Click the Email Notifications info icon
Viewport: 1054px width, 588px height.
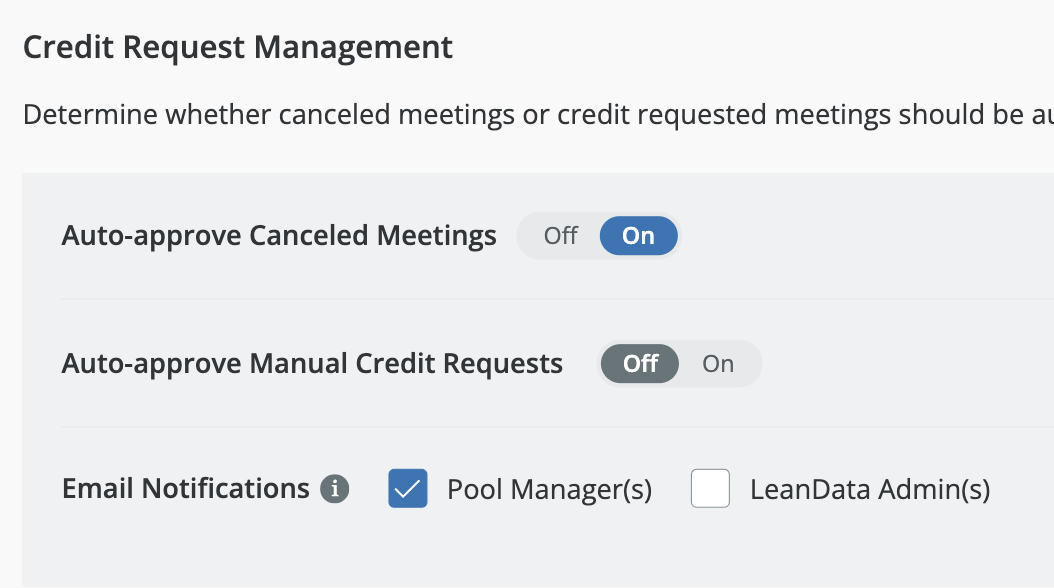335,490
